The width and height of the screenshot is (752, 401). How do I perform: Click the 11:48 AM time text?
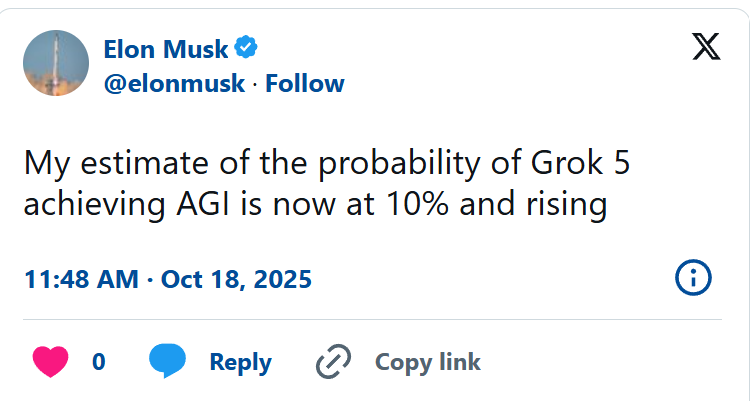pos(81,278)
